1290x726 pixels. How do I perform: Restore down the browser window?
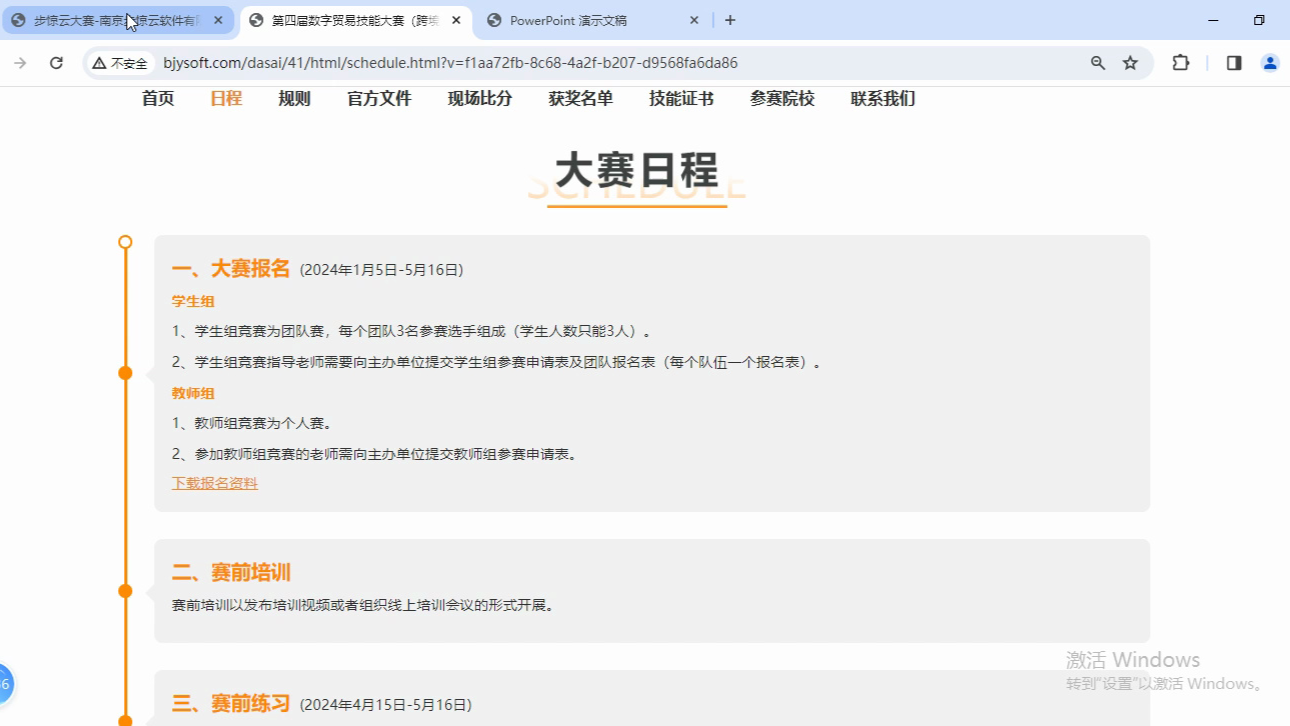(1259, 20)
